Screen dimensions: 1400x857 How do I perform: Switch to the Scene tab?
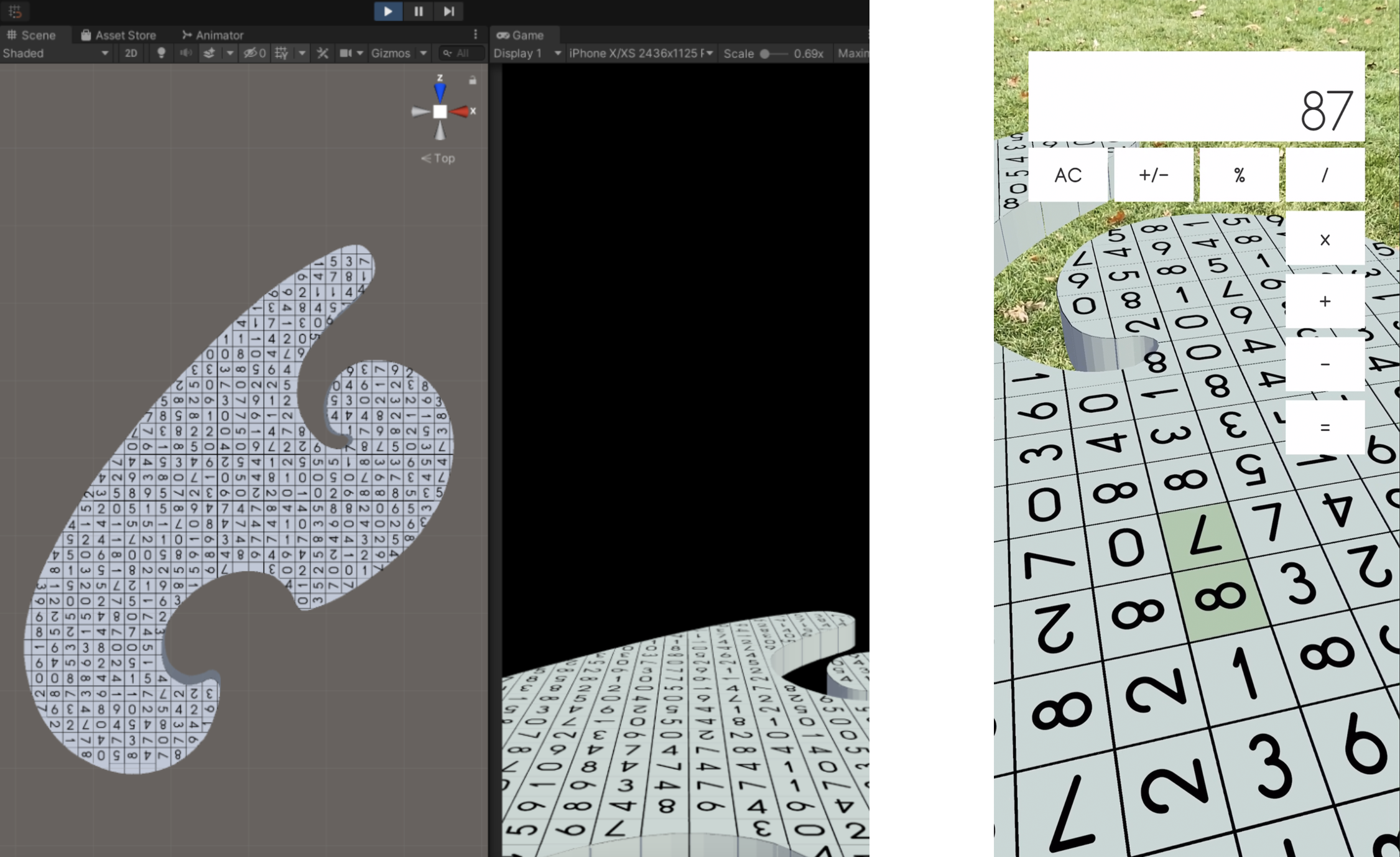pos(31,35)
